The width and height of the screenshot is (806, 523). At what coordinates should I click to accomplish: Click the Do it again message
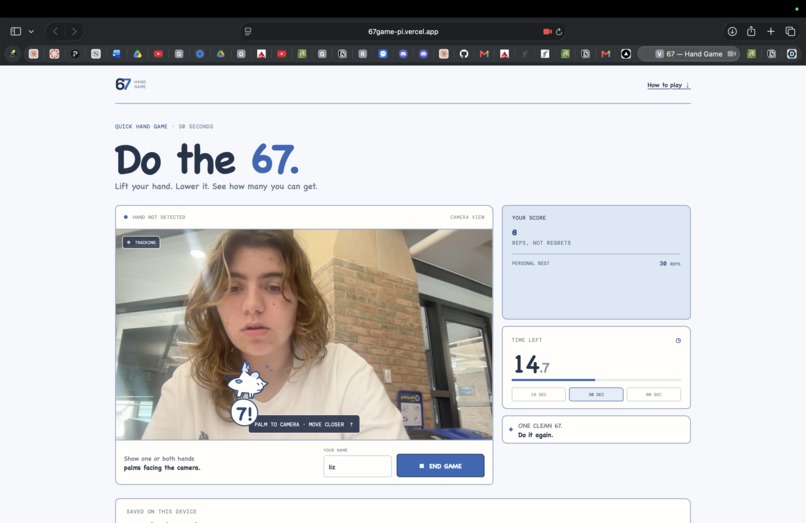pos(536,435)
